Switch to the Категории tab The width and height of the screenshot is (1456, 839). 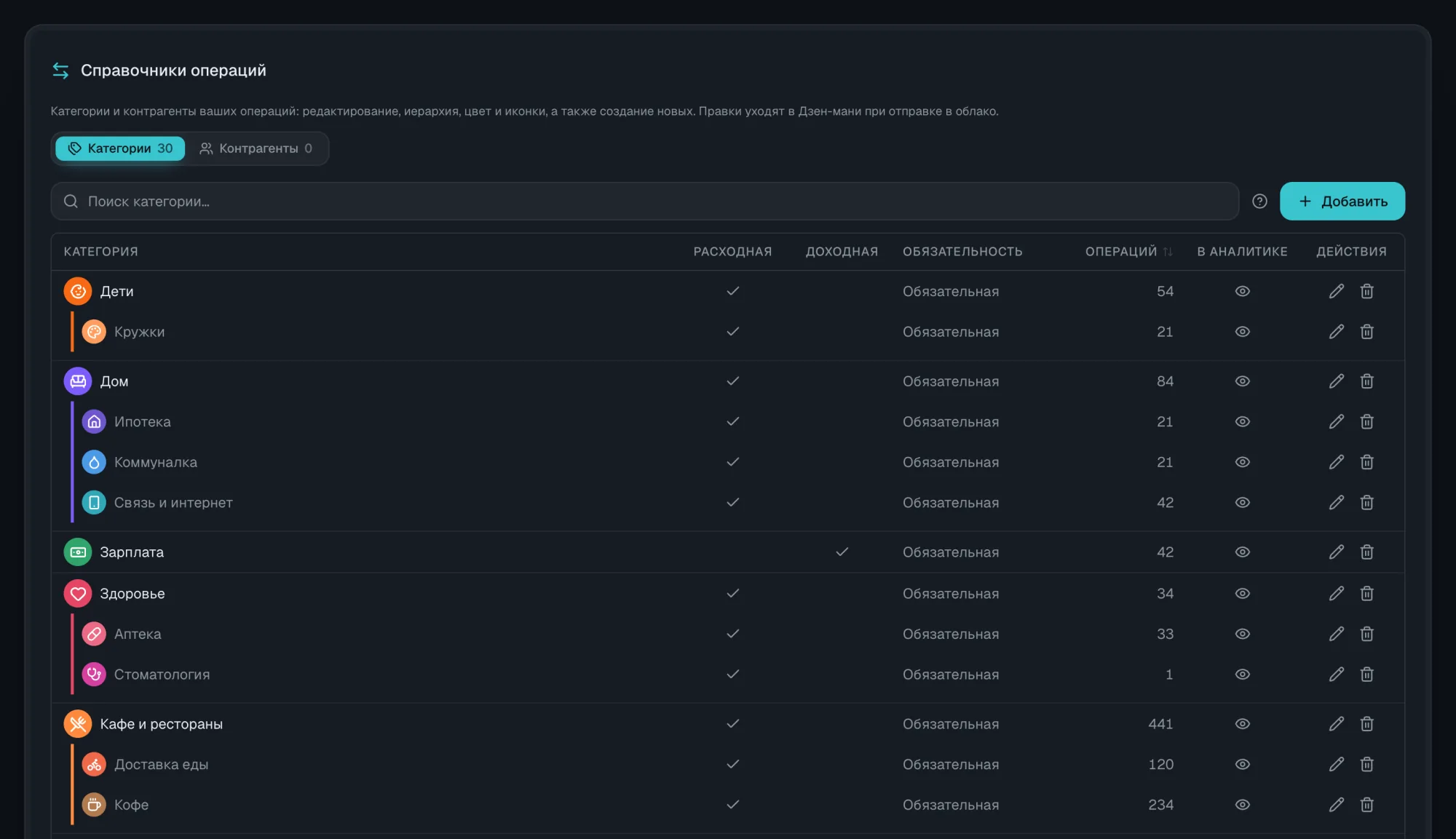click(120, 148)
